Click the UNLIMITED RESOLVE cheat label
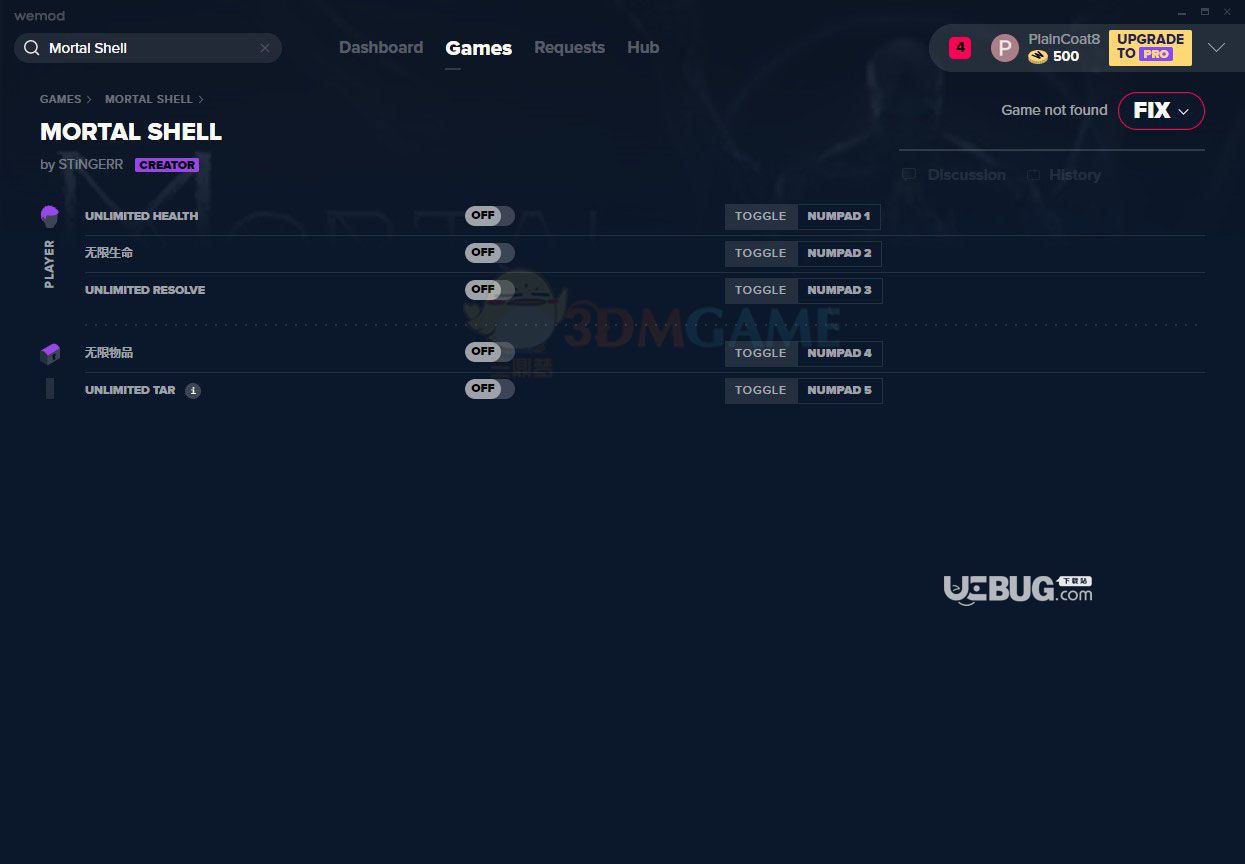 [145, 290]
